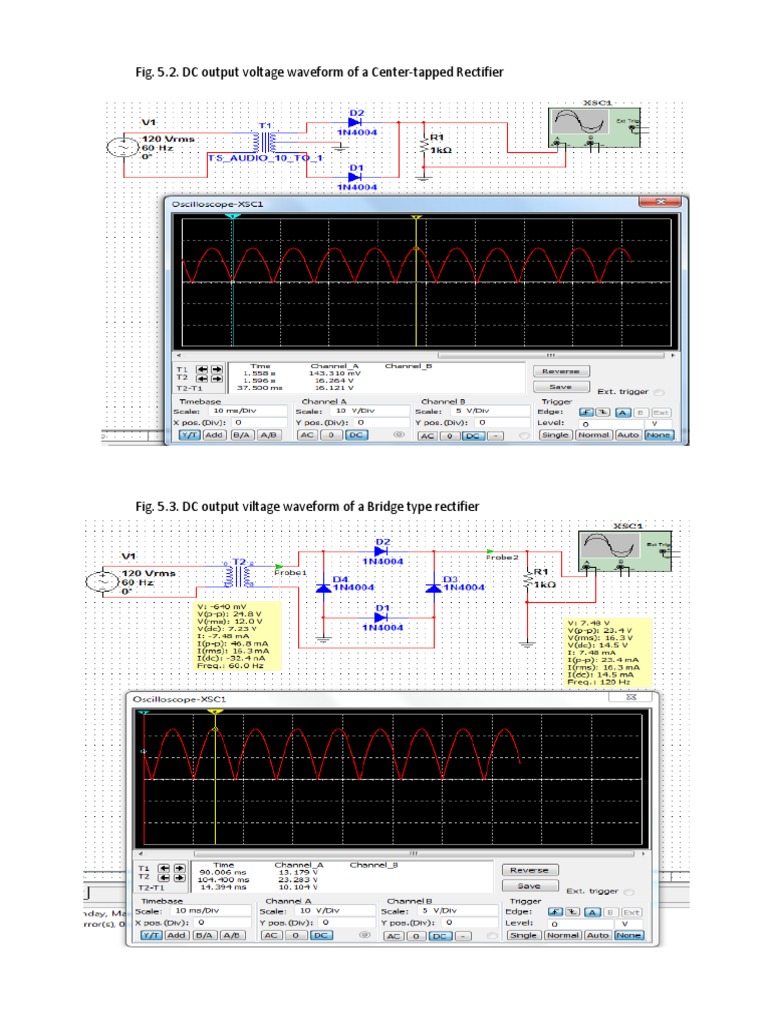Select diode D2 in bridge rectifier
This screenshot has width=768, height=1024.
[382, 552]
